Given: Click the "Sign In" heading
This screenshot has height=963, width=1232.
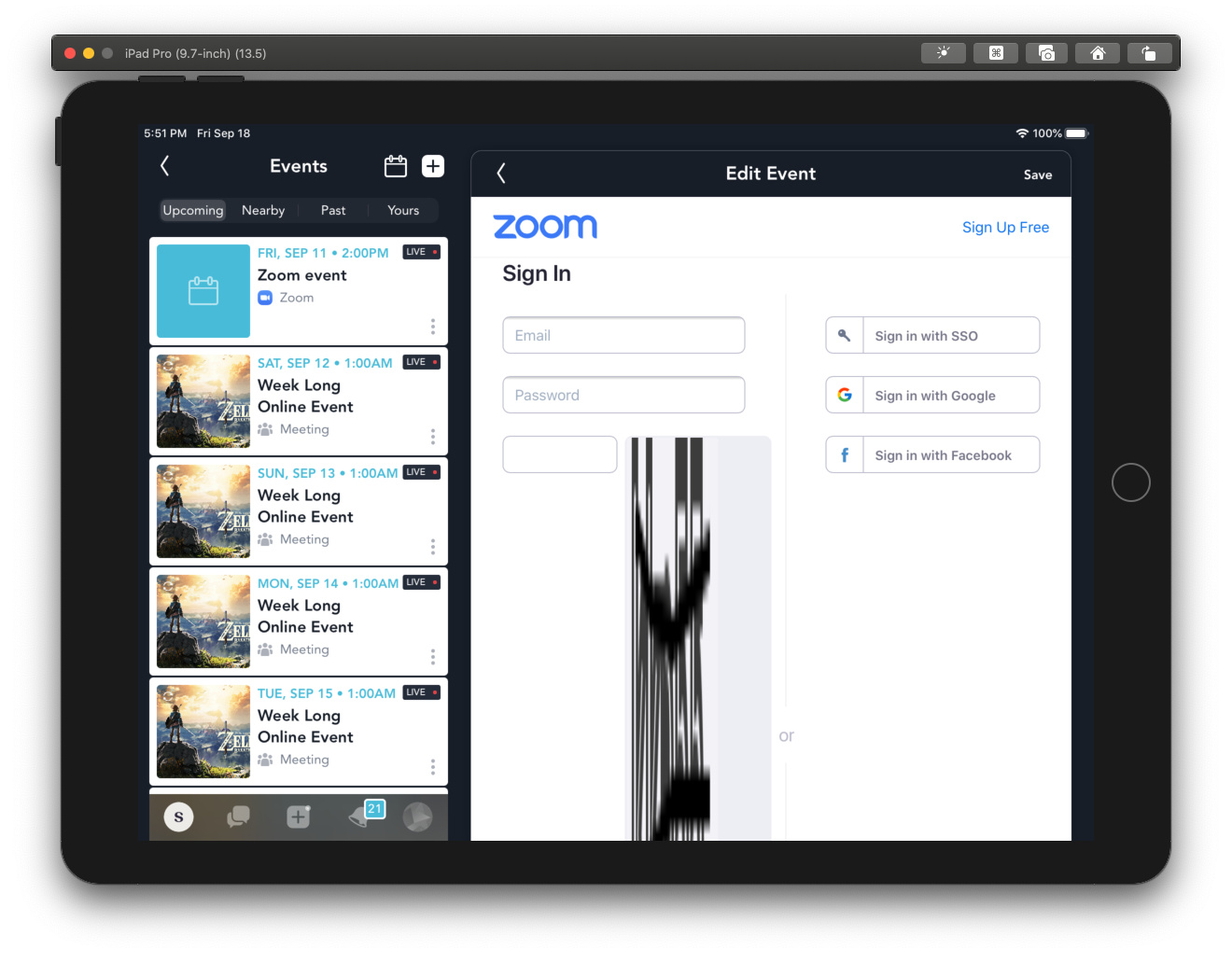Looking at the screenshot, I should click(x=537, y=273).
